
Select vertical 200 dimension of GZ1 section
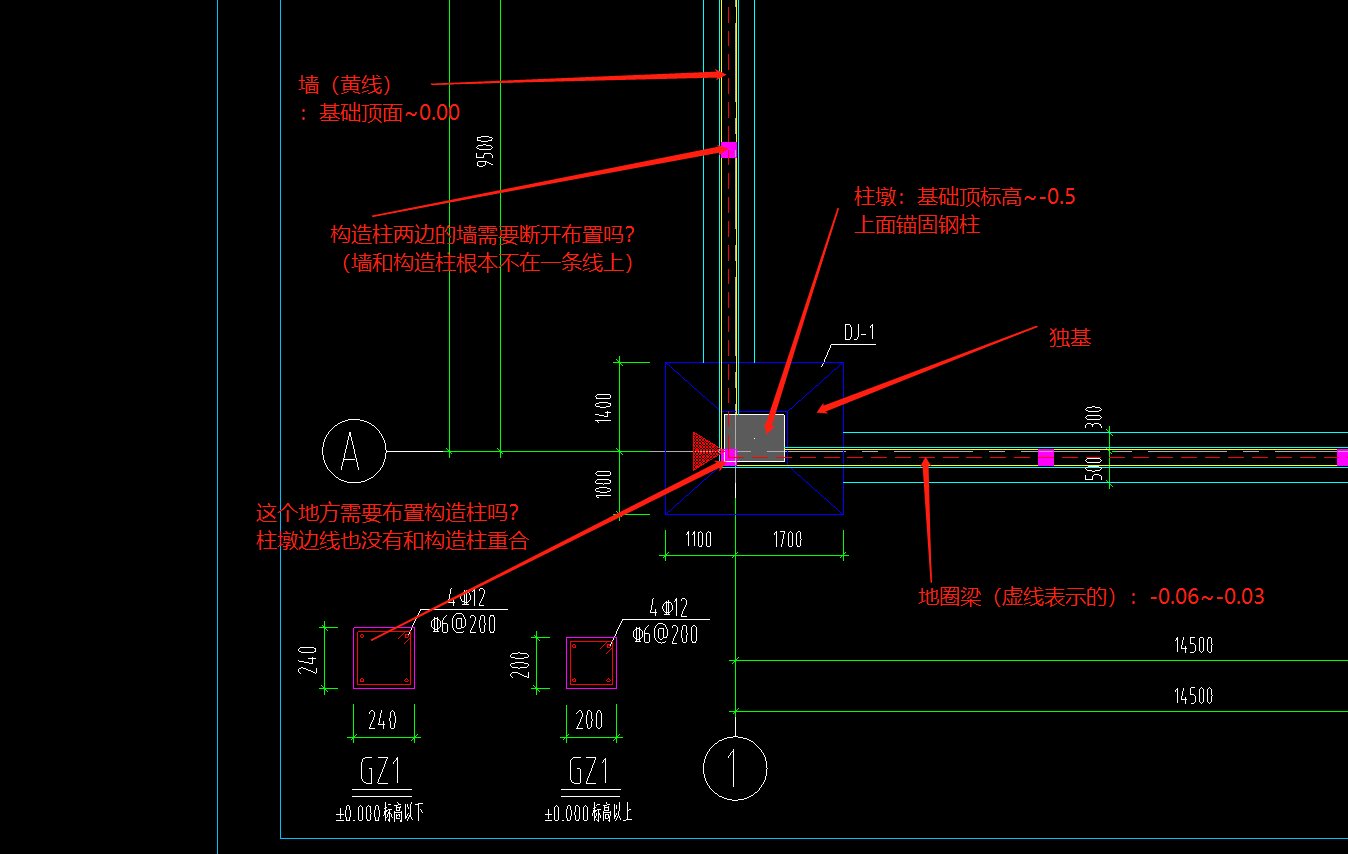point(520,663)
